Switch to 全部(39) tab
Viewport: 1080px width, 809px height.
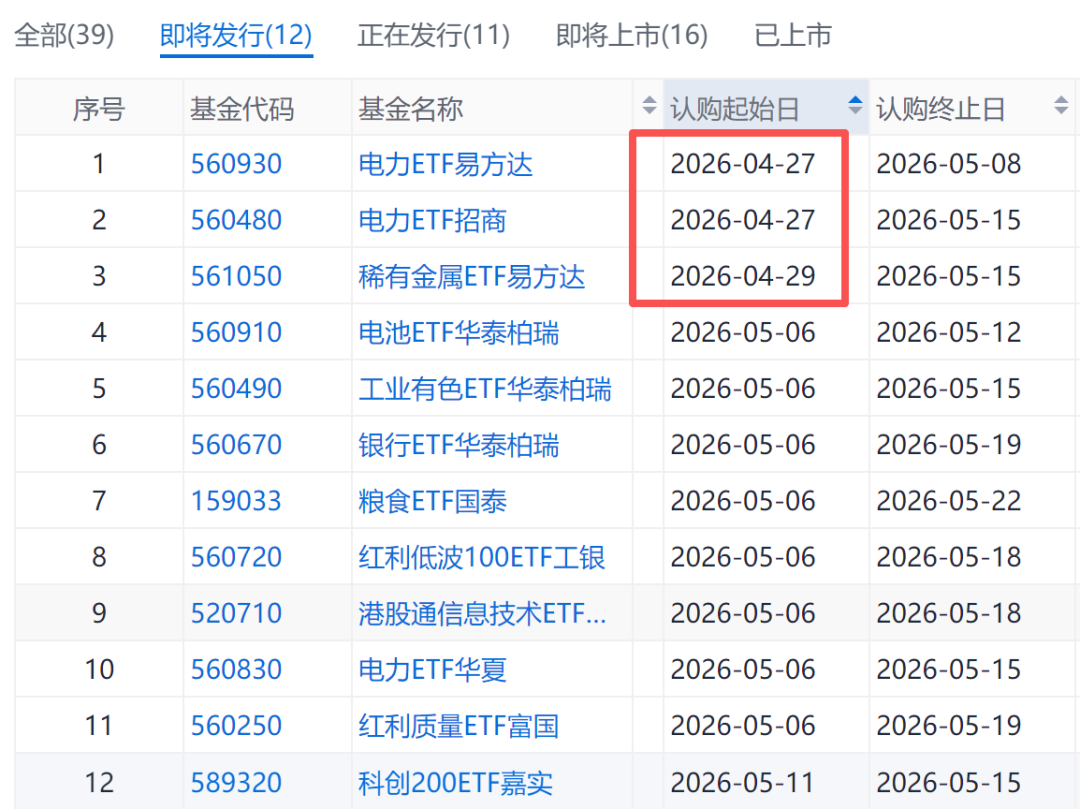click(x=64, y=34)
